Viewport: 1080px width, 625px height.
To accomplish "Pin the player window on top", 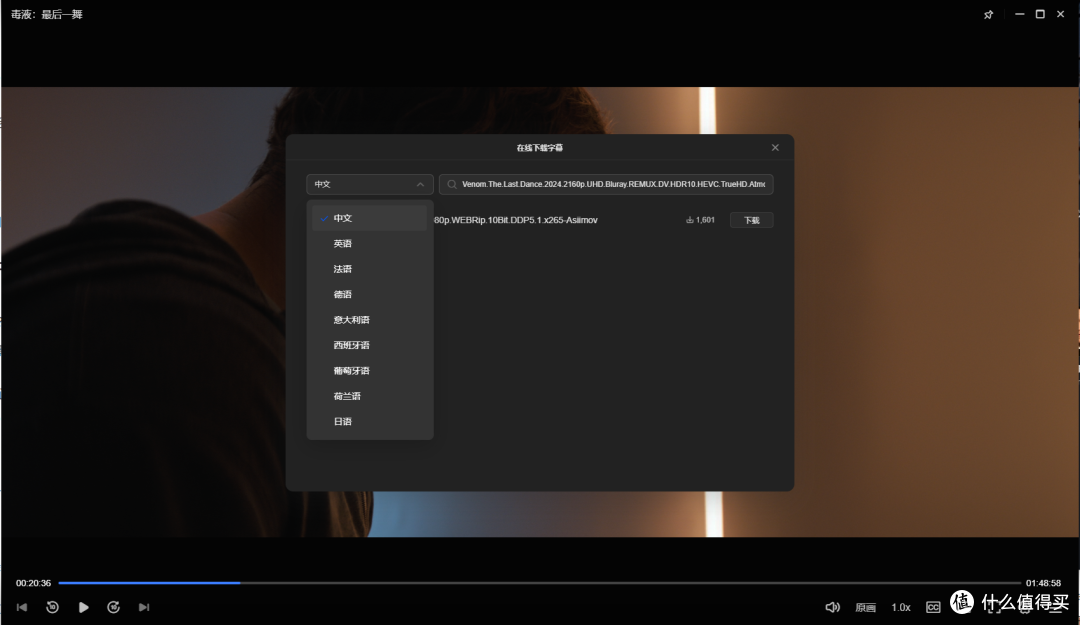I will pos(988,14).
